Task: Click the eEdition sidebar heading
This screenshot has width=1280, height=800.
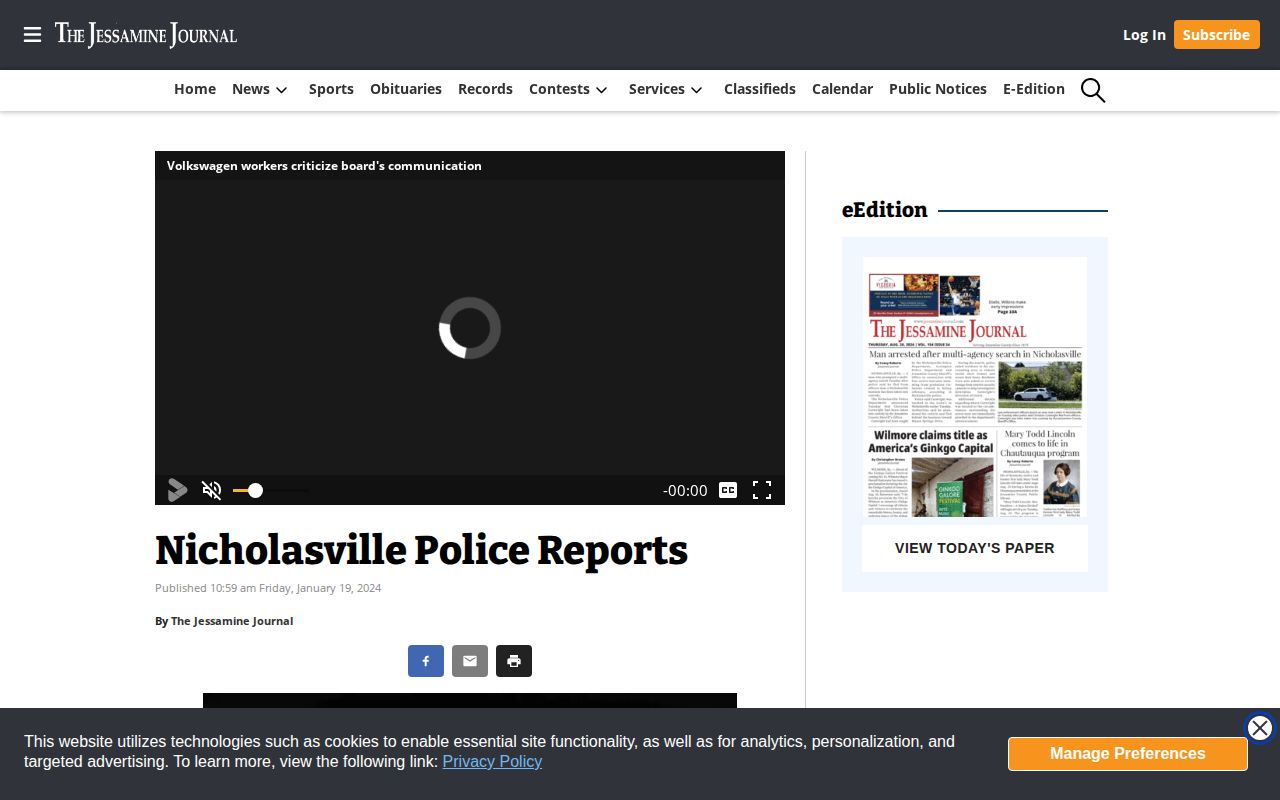Action: tap(885, 210)
